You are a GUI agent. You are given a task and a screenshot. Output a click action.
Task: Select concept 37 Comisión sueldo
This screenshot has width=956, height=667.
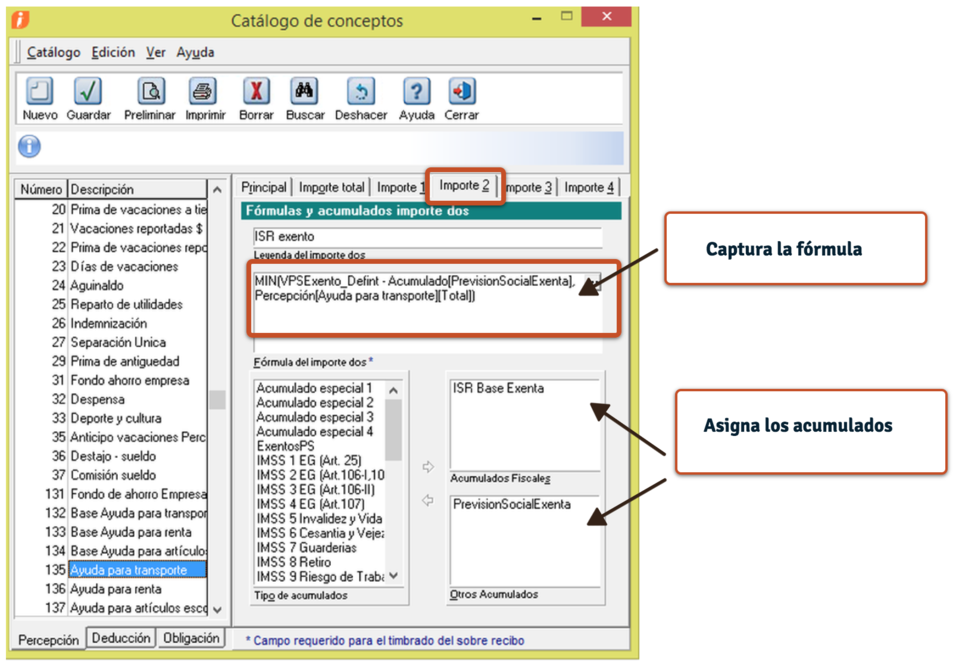point(111,475)
